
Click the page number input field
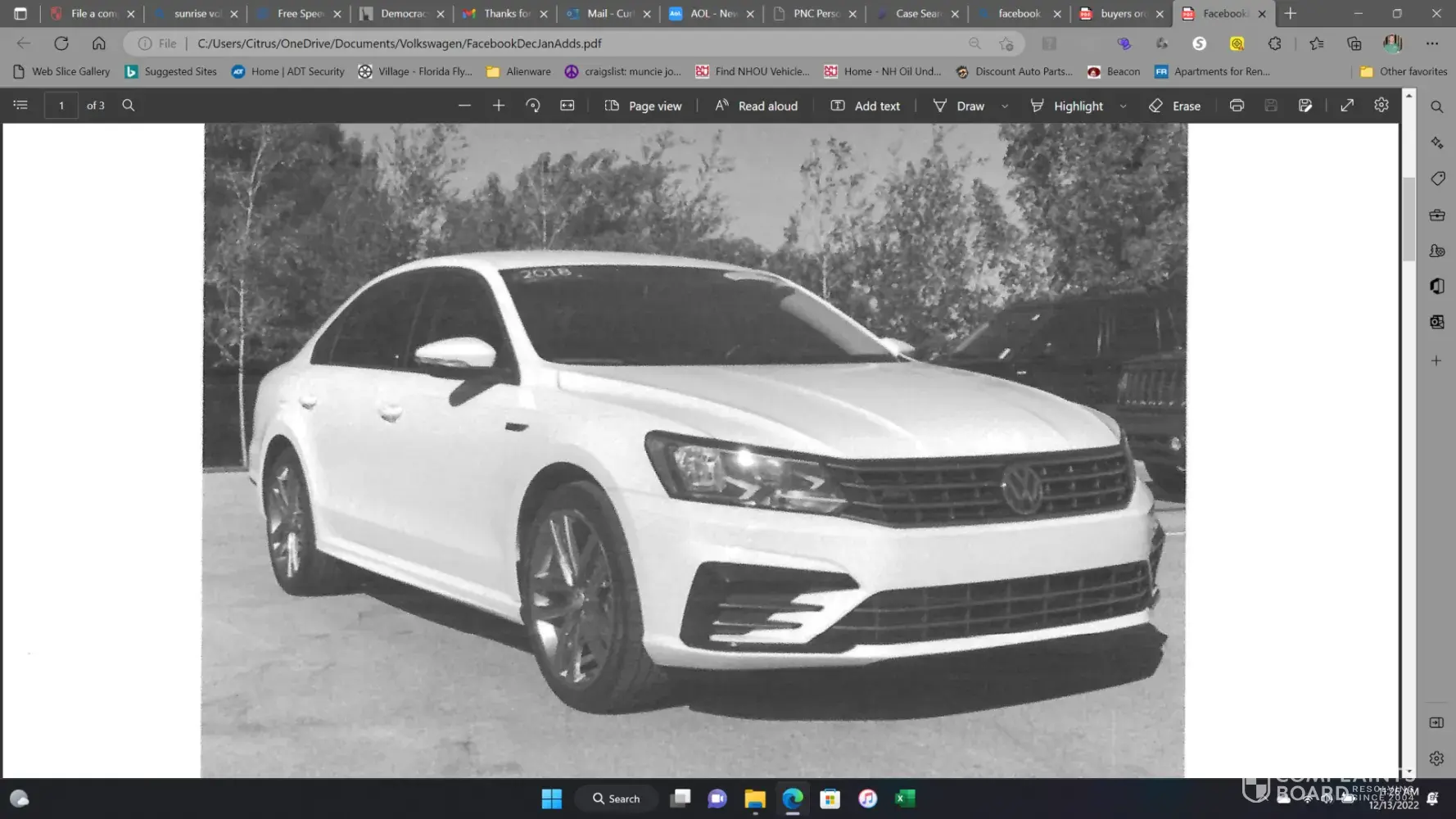click(61, 106)
